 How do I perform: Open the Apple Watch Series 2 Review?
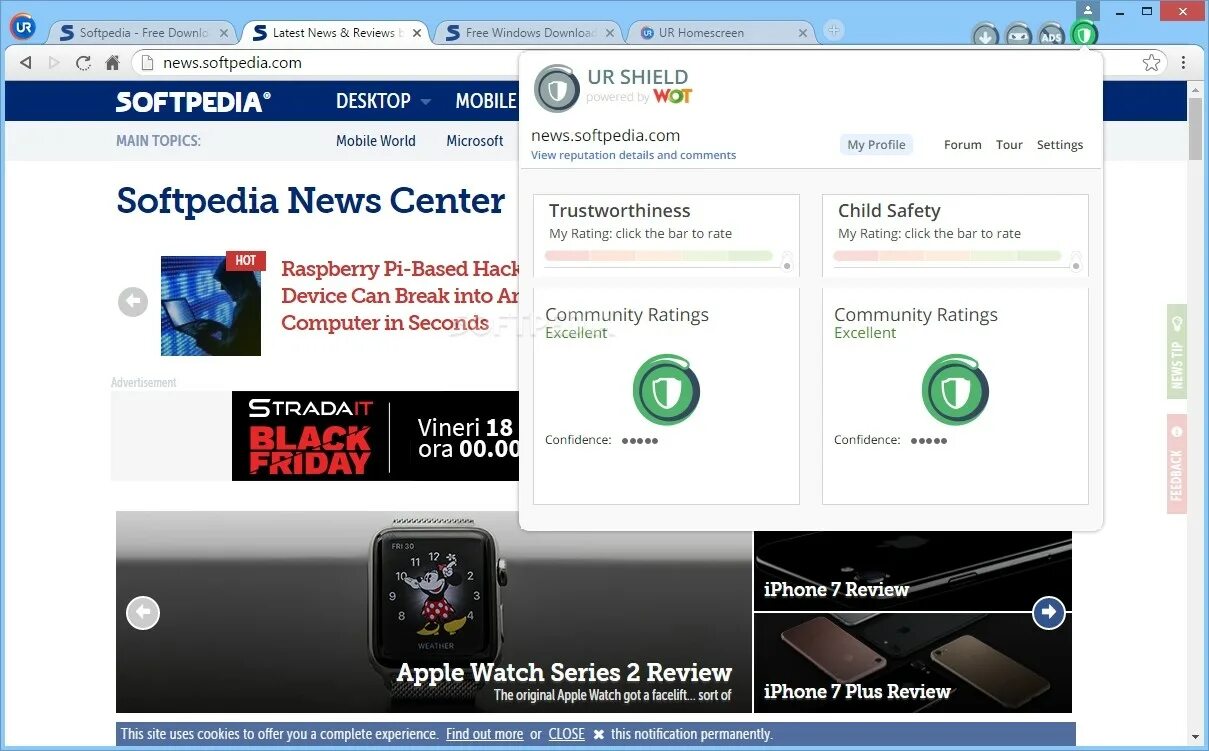pyautogui.click(x=564, y=672)
